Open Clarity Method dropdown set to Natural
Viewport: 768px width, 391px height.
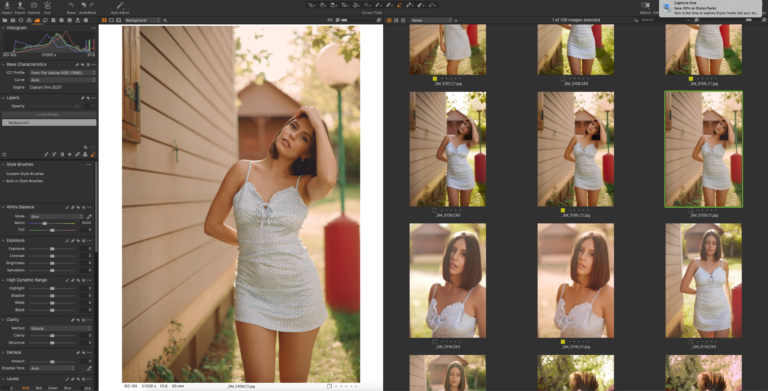pos(61,328)
